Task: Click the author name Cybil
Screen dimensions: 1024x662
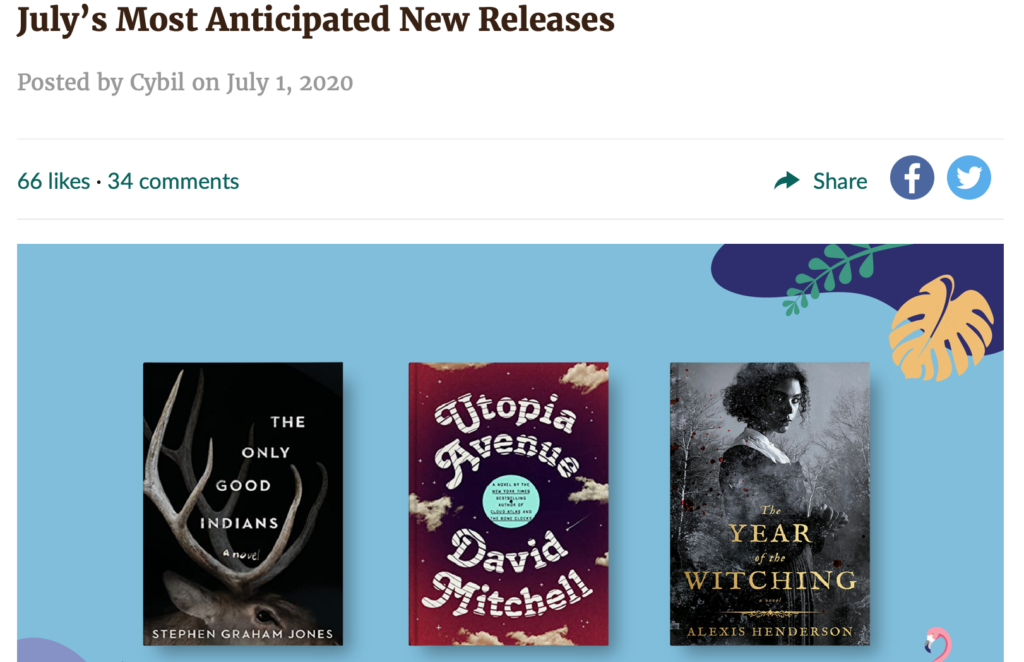Action: [x=157, y=82]
